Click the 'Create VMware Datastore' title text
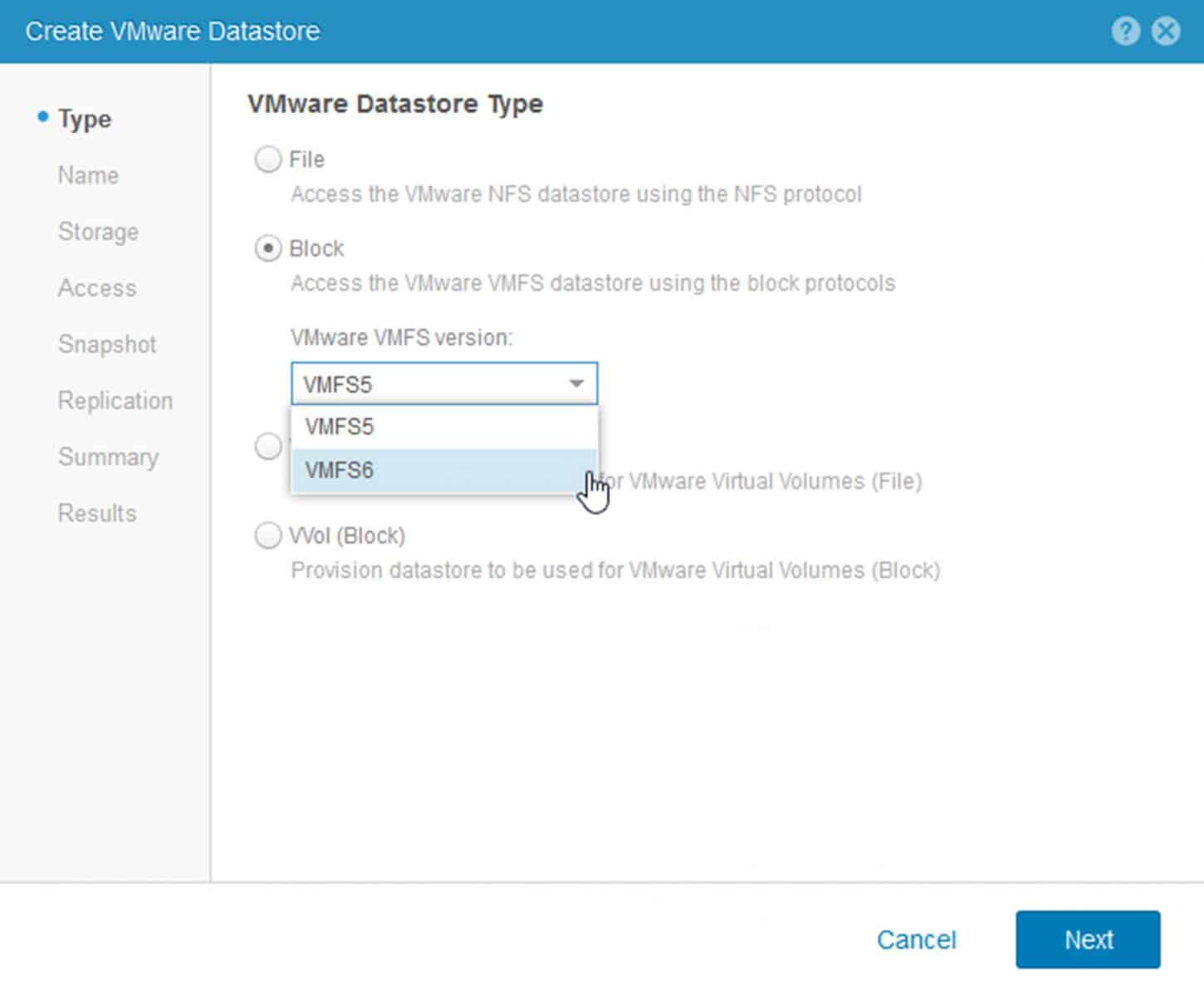1204x996 pixels. pos(173,32)
